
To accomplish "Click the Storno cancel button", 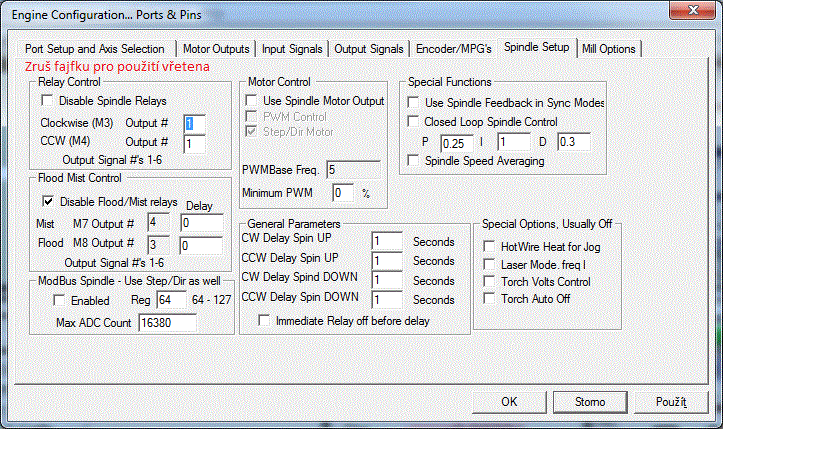I will [590, 402].
